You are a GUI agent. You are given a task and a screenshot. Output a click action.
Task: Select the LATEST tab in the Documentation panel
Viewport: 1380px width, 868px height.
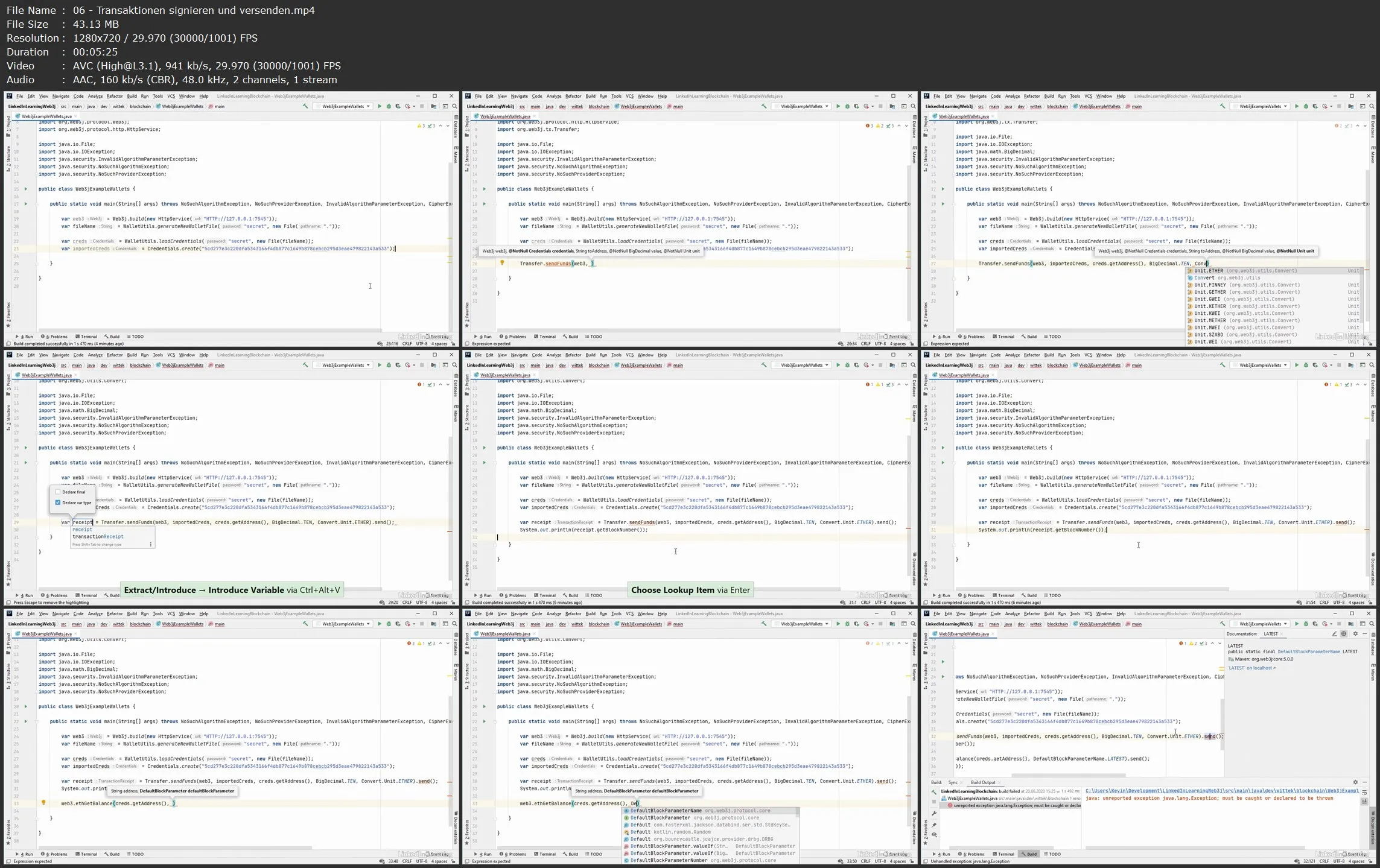click(1271, 634)
